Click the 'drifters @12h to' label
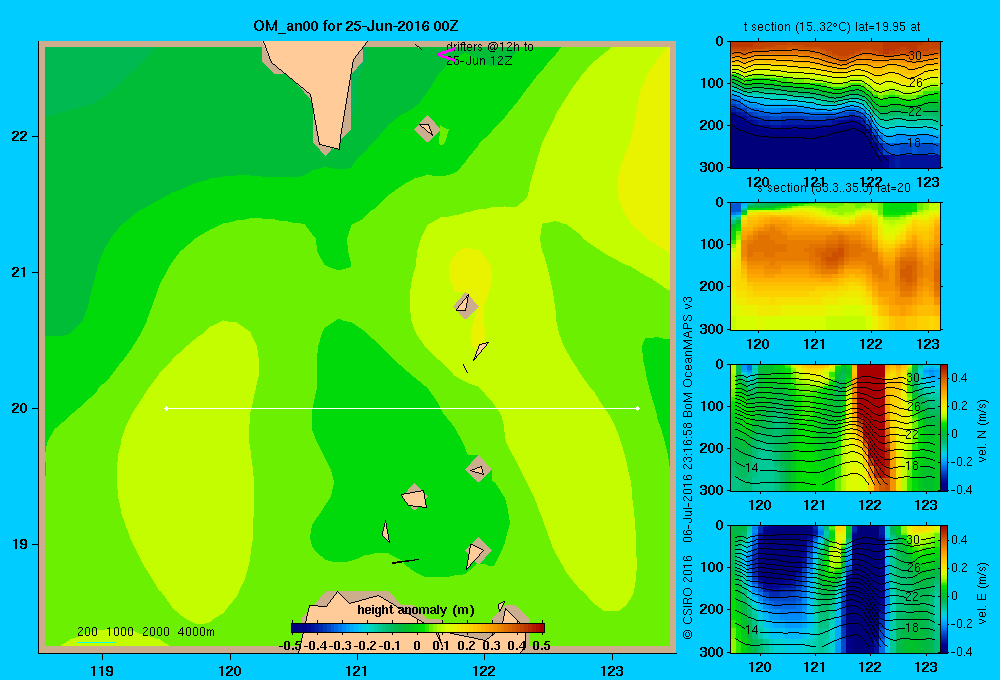Viewport: 1000px width, 680px height. point(489,47)
